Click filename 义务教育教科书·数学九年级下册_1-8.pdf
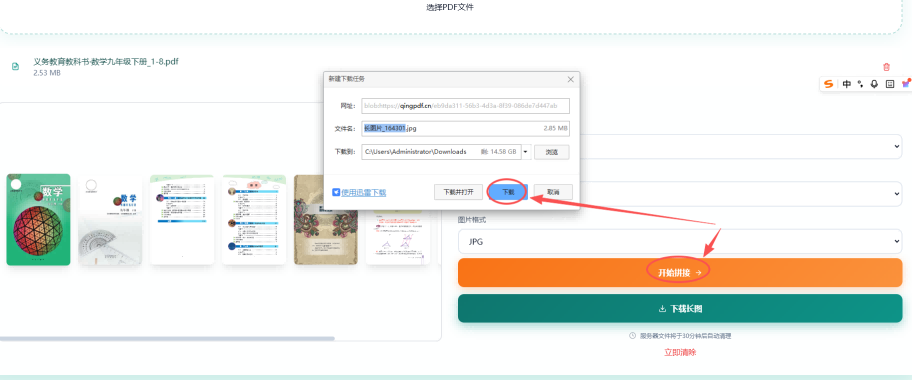The width and height of the screenshot is (912, 380). [x=106, y=62]
